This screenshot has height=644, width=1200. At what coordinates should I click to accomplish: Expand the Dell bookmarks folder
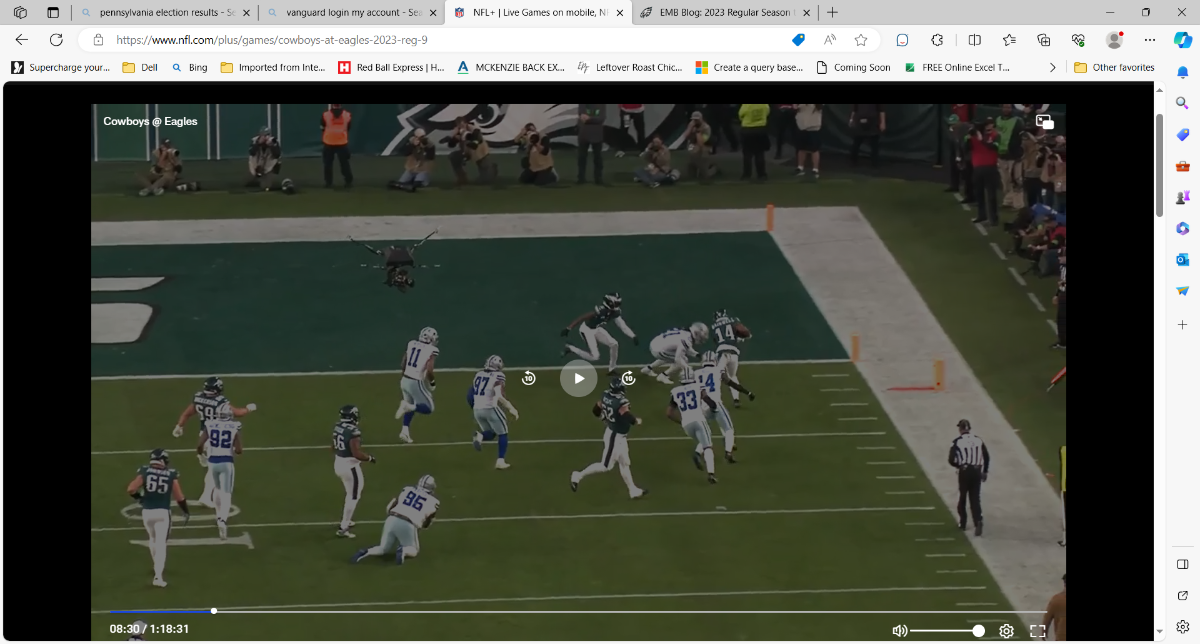point(140,67)
